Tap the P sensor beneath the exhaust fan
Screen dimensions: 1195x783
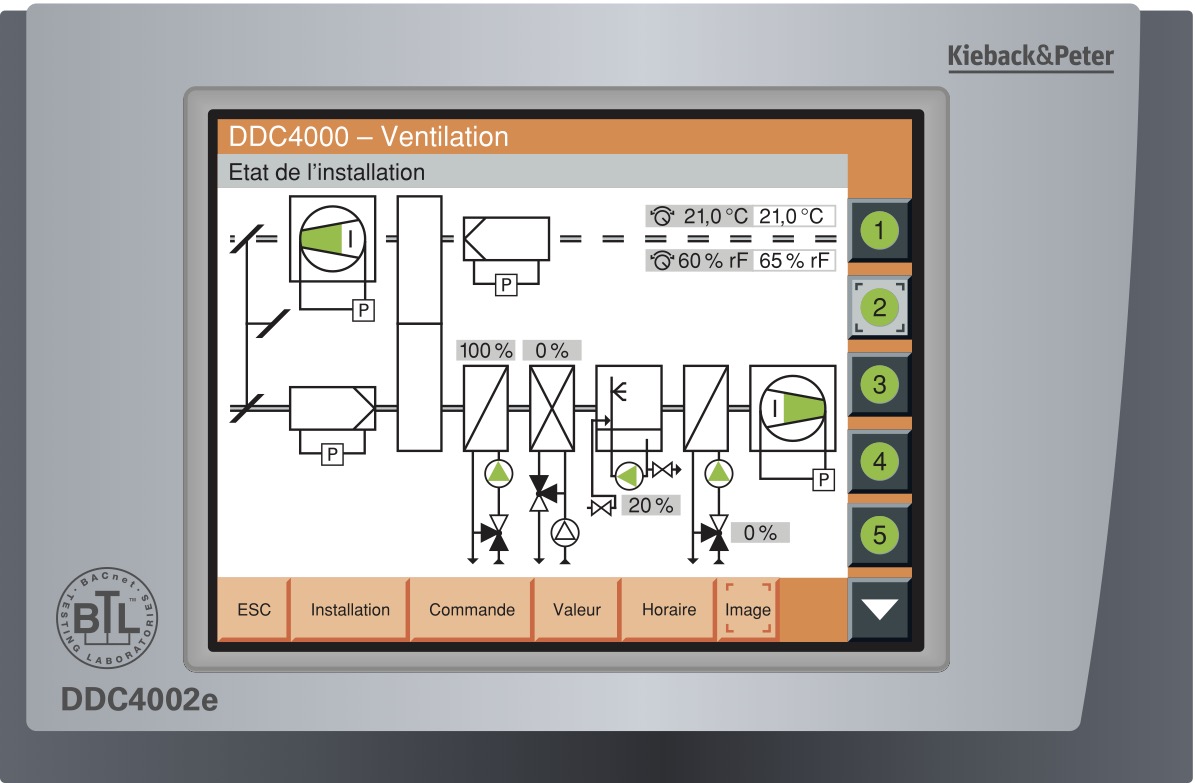(364, 310)
